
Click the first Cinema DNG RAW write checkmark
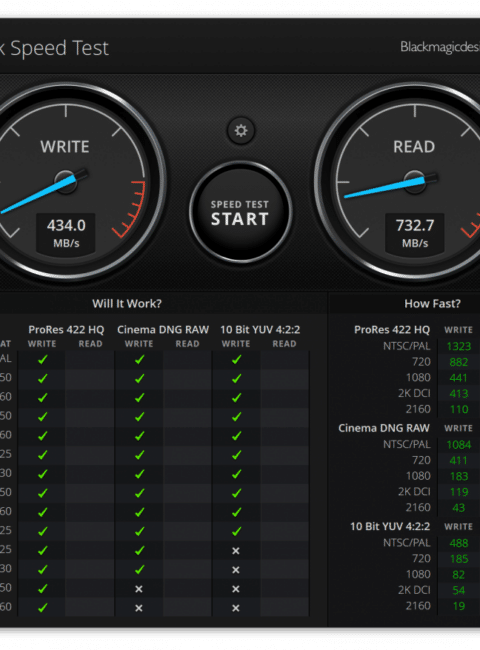point(140,359)
